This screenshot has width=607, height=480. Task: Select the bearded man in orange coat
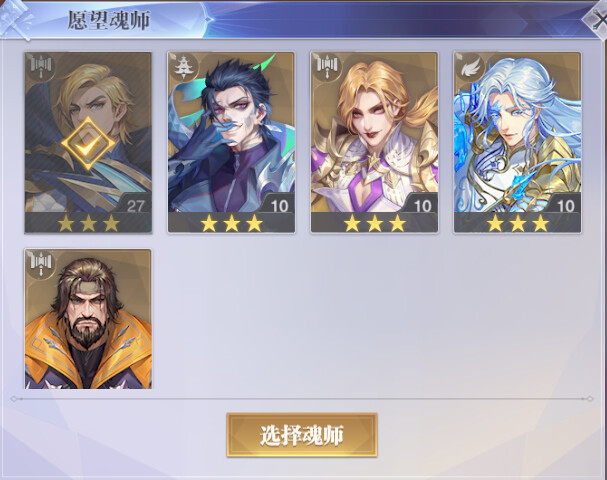88,319
